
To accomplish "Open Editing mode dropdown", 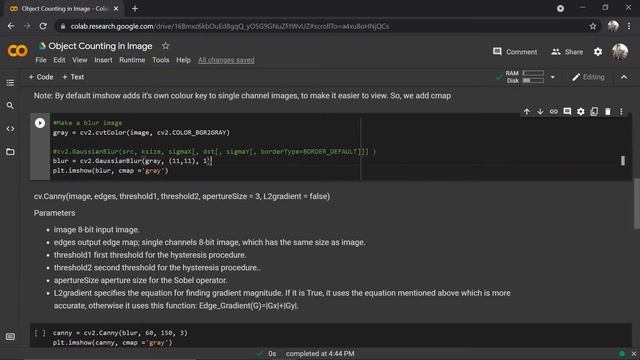I will (588, 77).
